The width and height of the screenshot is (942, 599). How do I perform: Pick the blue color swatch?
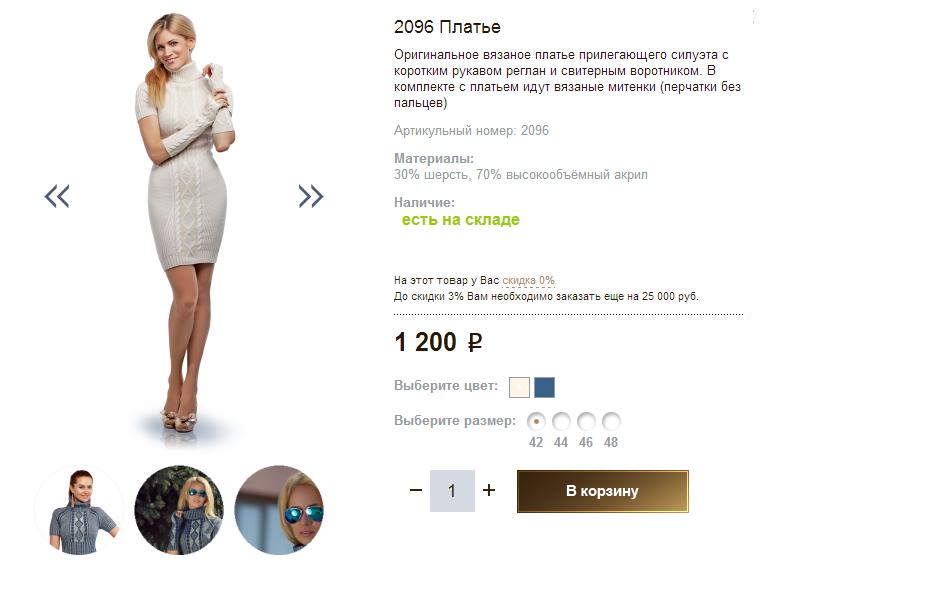click(544, 387)
